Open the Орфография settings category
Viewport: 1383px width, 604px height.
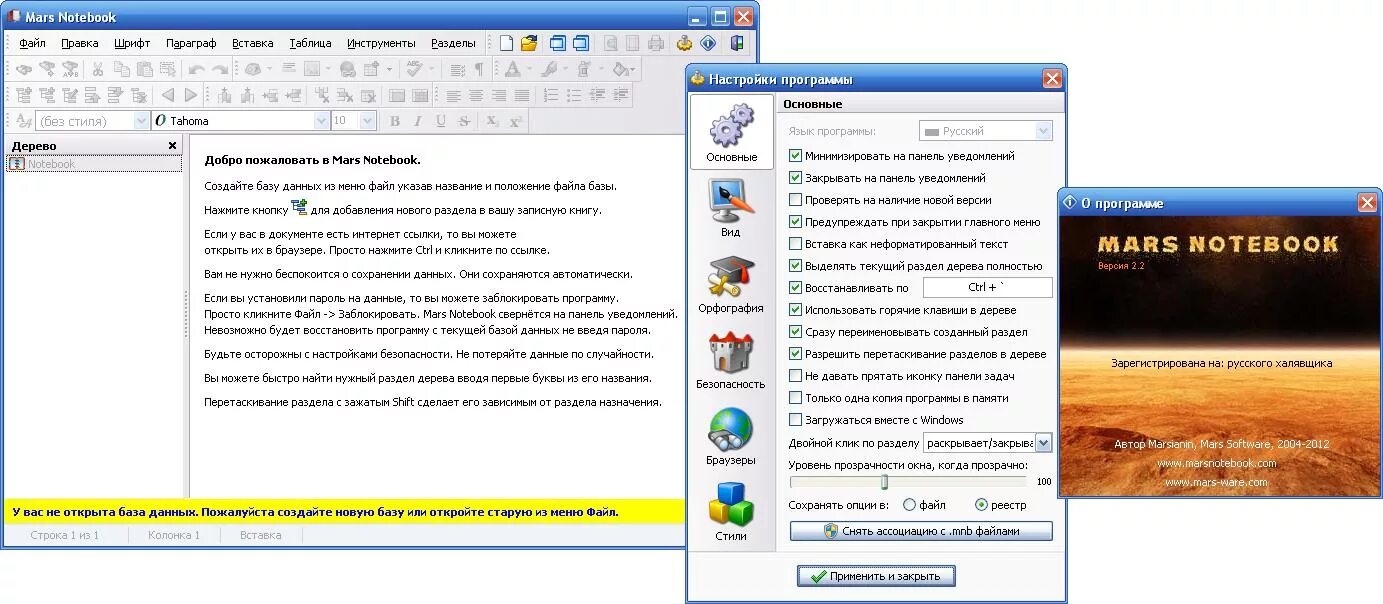731,285
